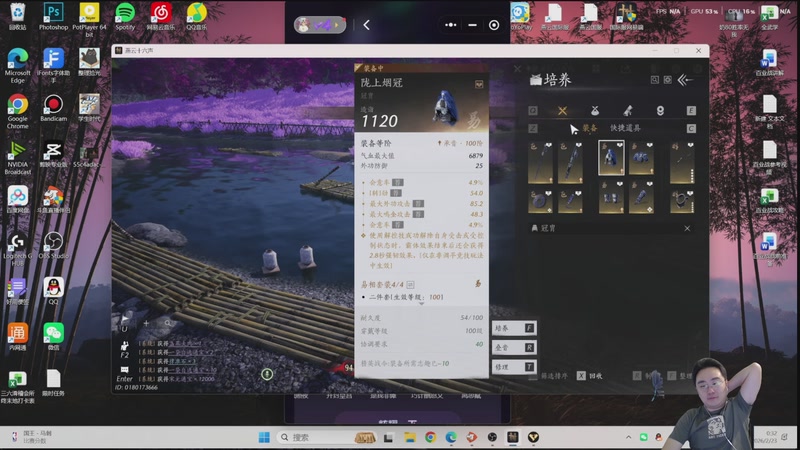Image resolution: width=800 pixels, height=450 pixels.
Task: Click the Q key tab-switch icon
Action: [x=533, y=111]
